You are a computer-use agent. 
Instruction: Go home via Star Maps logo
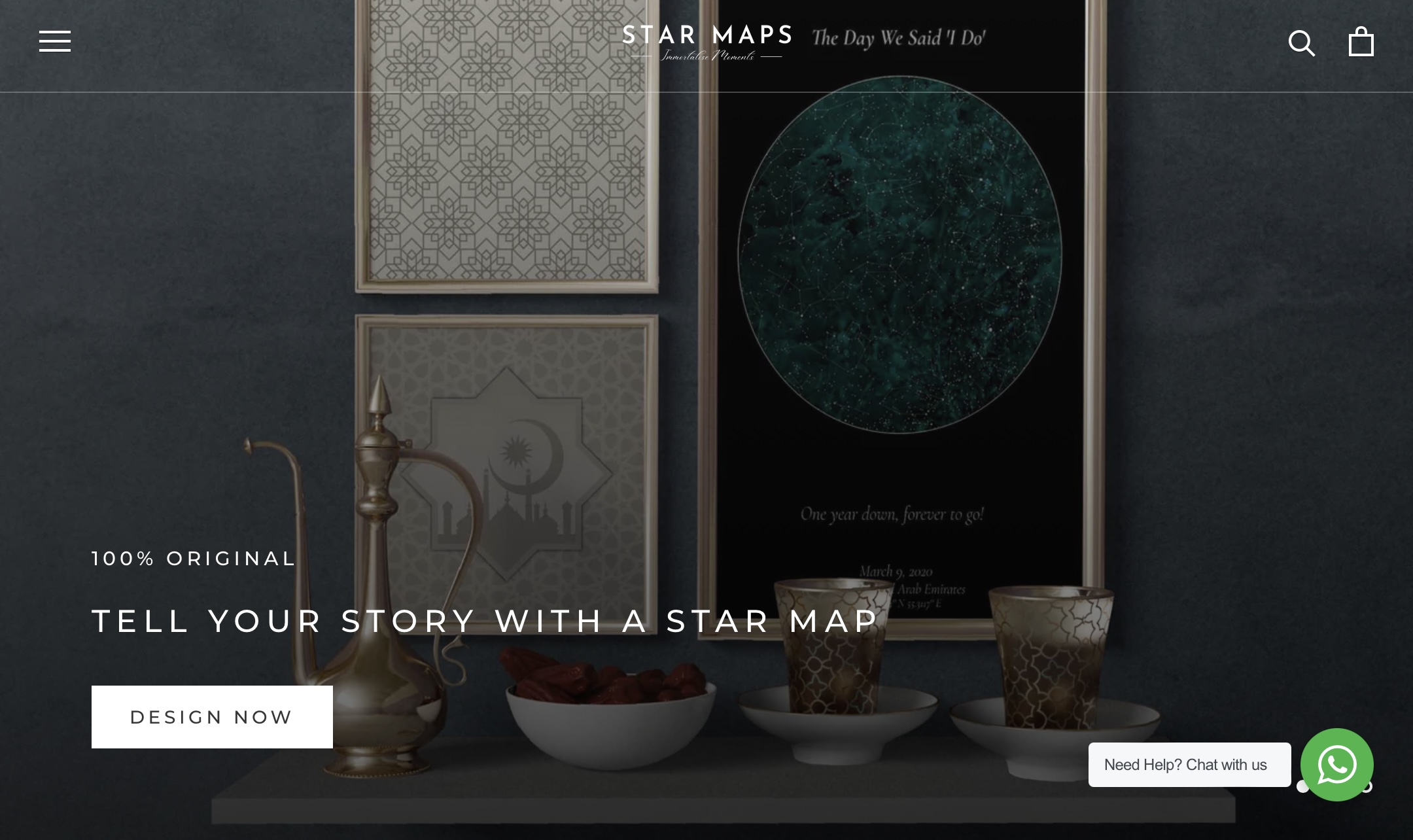pyautogui.click(x=706, y=42)
